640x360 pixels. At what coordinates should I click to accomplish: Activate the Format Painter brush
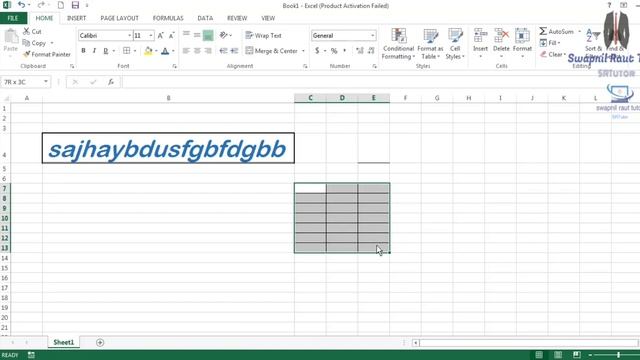(x=47, y=54)
